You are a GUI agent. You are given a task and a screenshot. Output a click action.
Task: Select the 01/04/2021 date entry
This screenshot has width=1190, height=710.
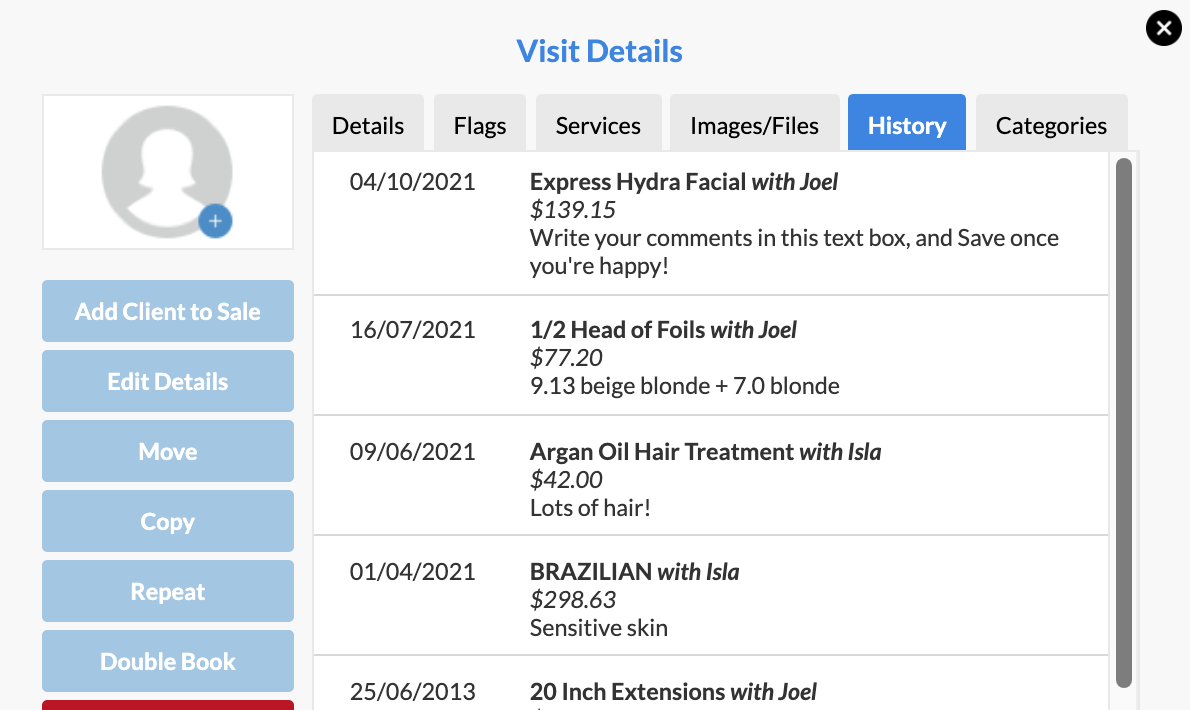coord(412,572)
